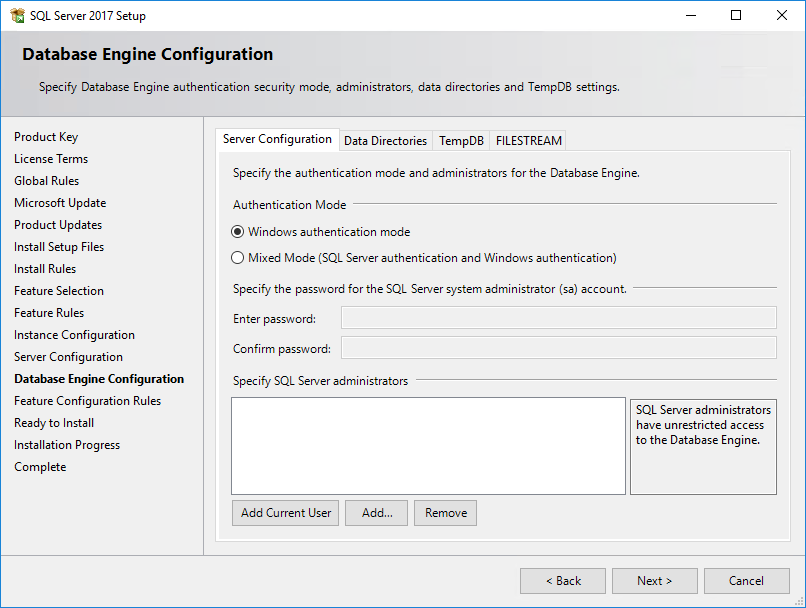
Task: Click the Add Current User button
Action: click(x=285, y=513)
